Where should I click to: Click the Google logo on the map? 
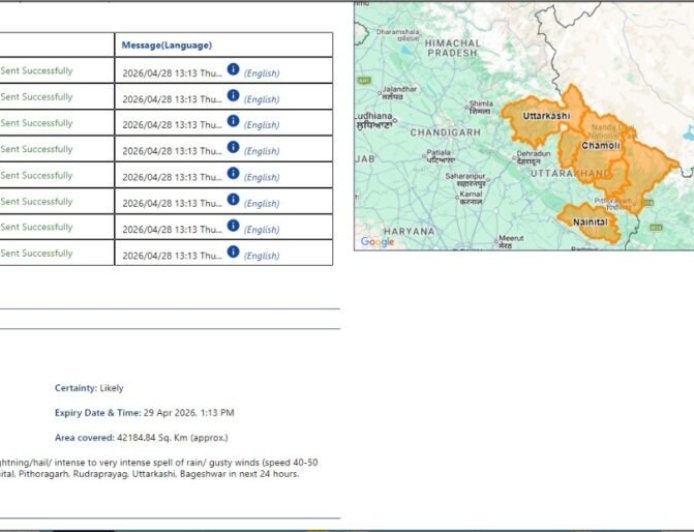(x=377, y=241)
